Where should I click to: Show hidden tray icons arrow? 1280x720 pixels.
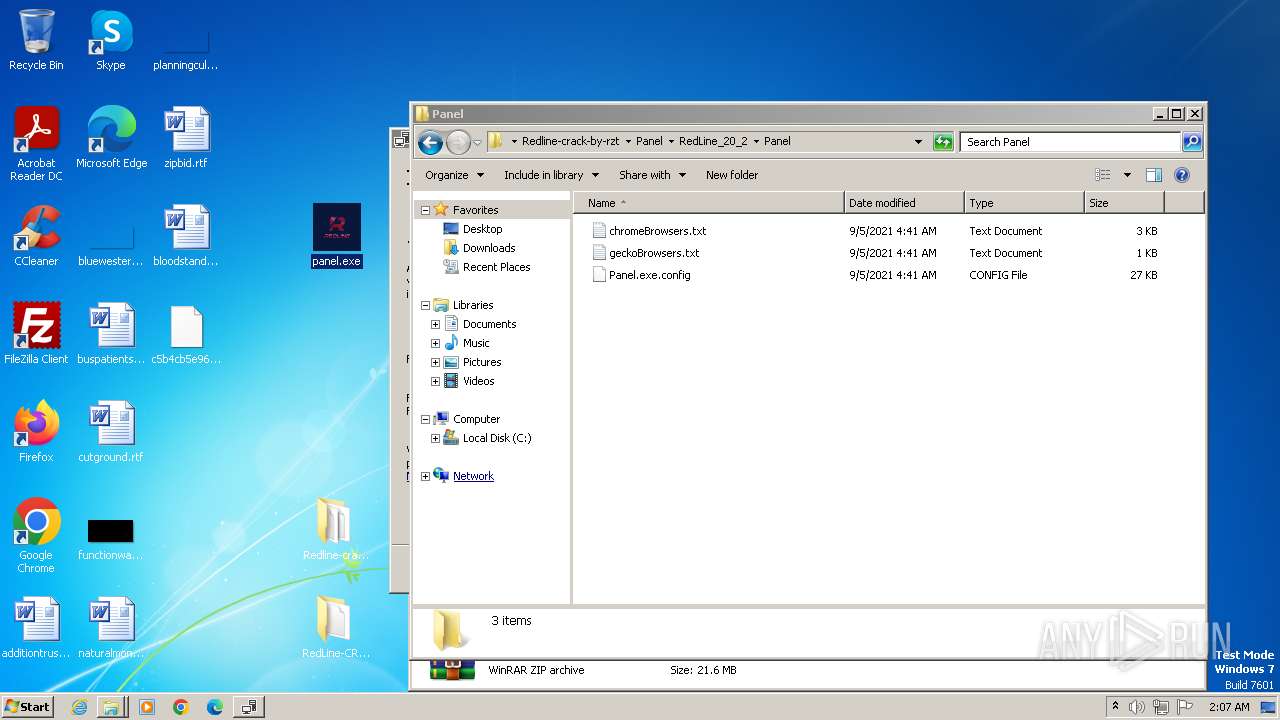coord(1115,707)
